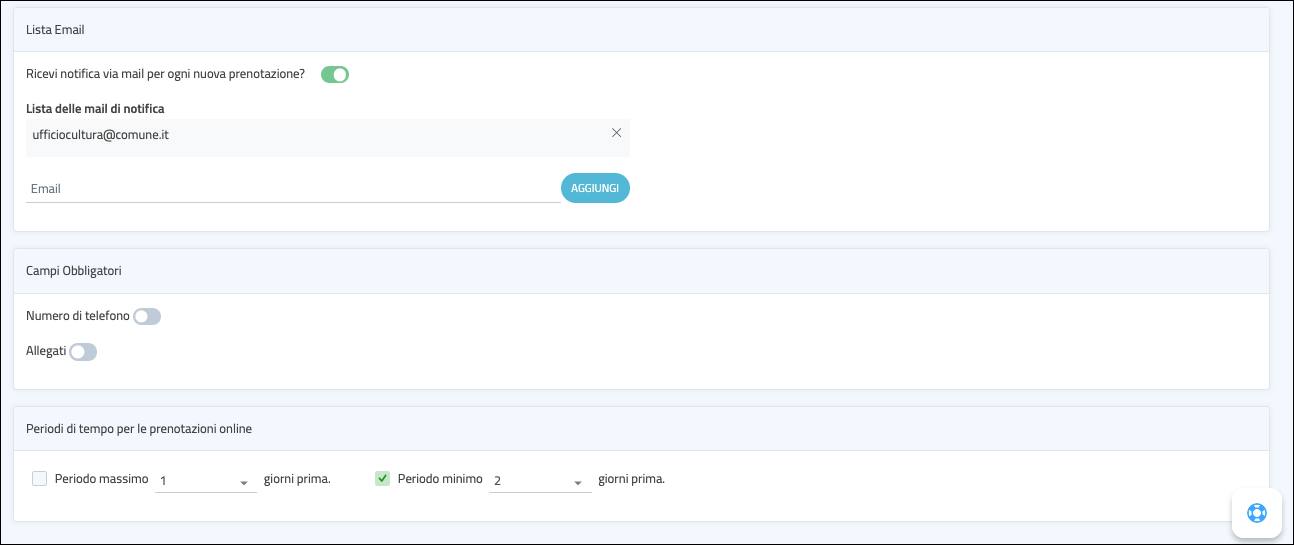Click the Periodo minimo label text
The height and width of the screenshot is (545, 1294).
440,479
